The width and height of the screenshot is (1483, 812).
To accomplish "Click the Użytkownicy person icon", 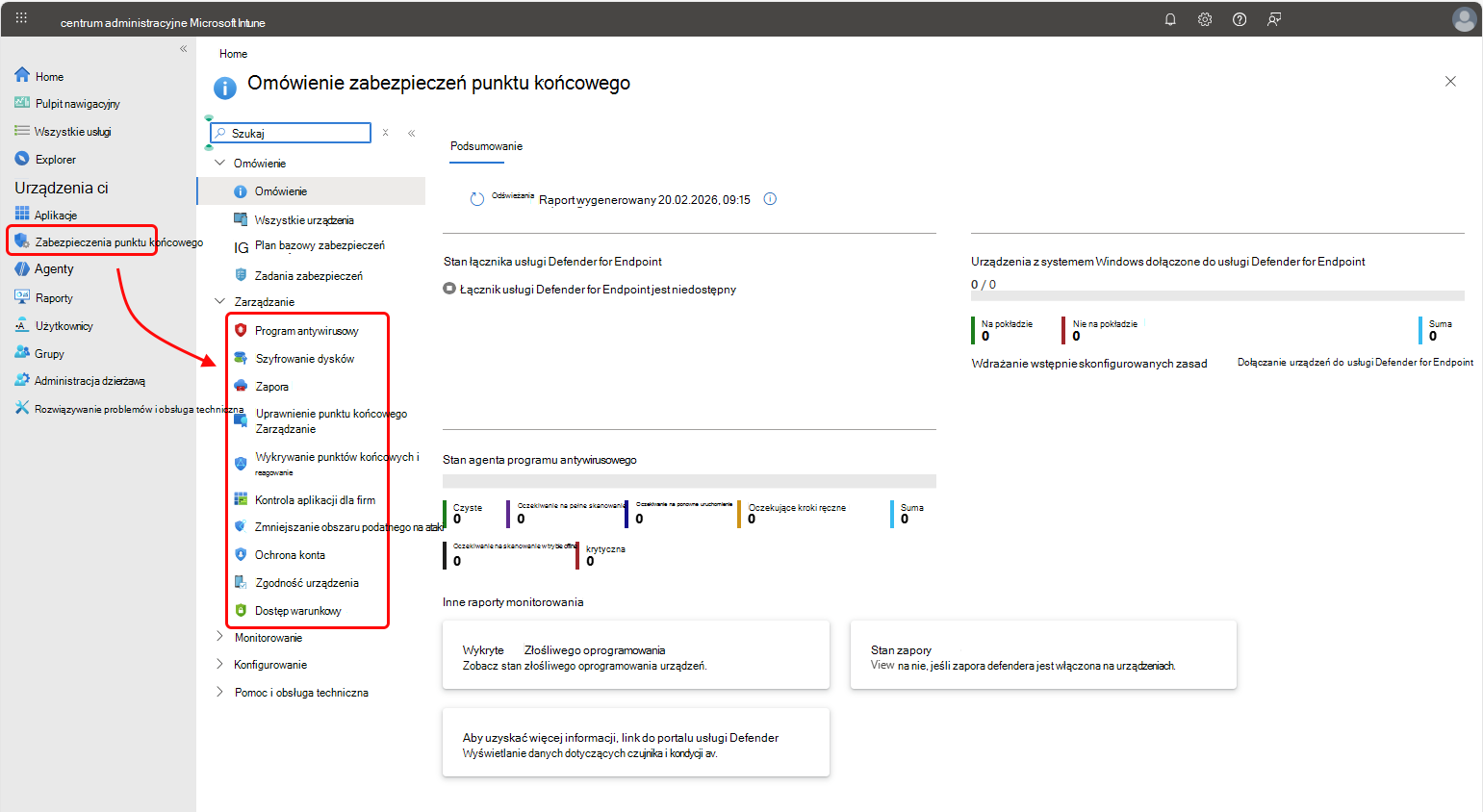I will tap(22, 325).
